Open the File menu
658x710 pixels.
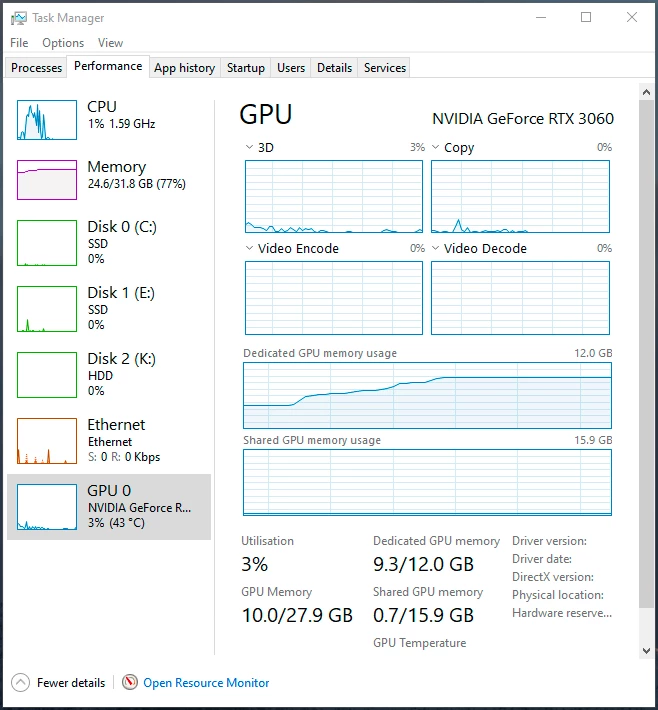click(x=19, y=43)
